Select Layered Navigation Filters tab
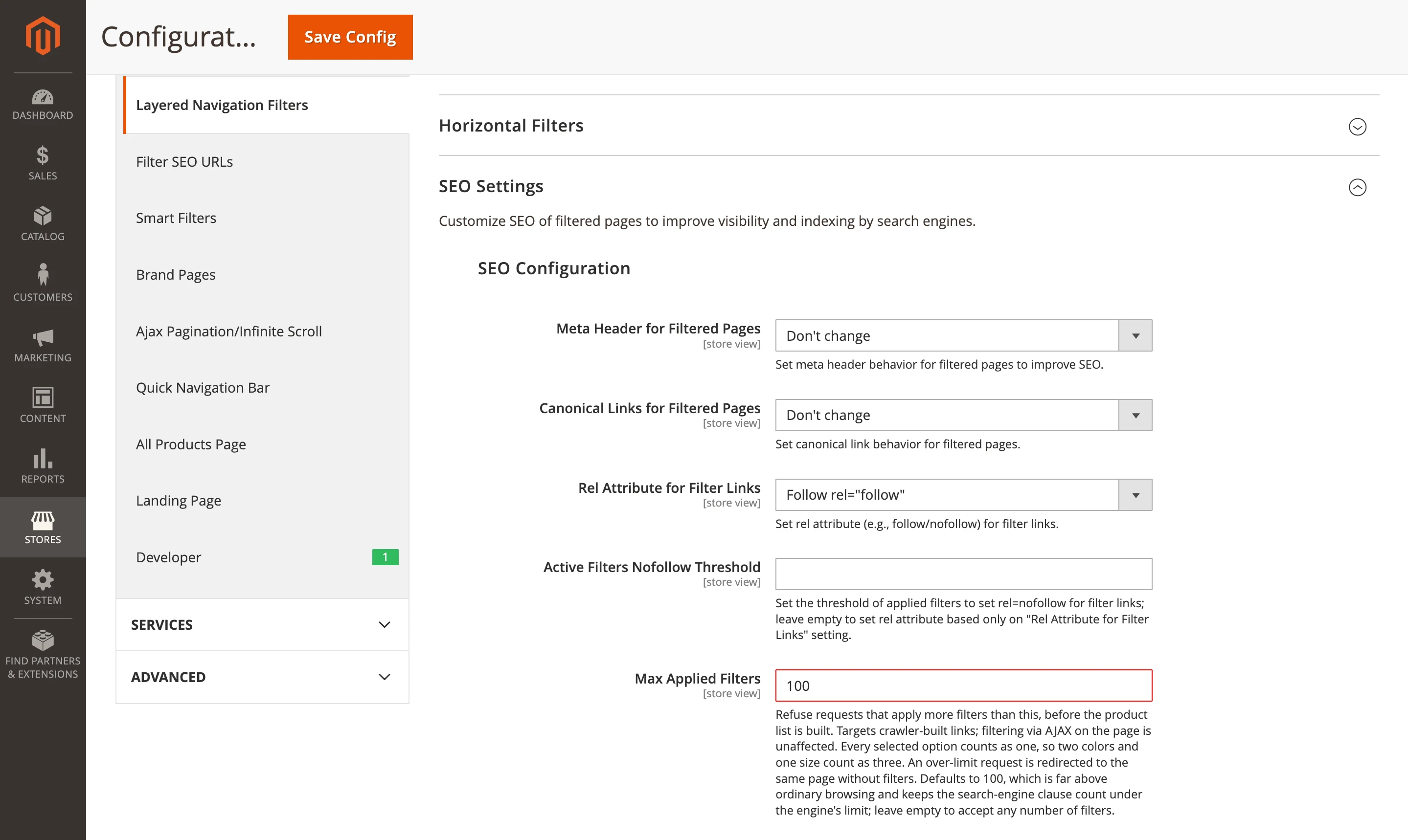 pyautogui.click(x=266, y=105)
